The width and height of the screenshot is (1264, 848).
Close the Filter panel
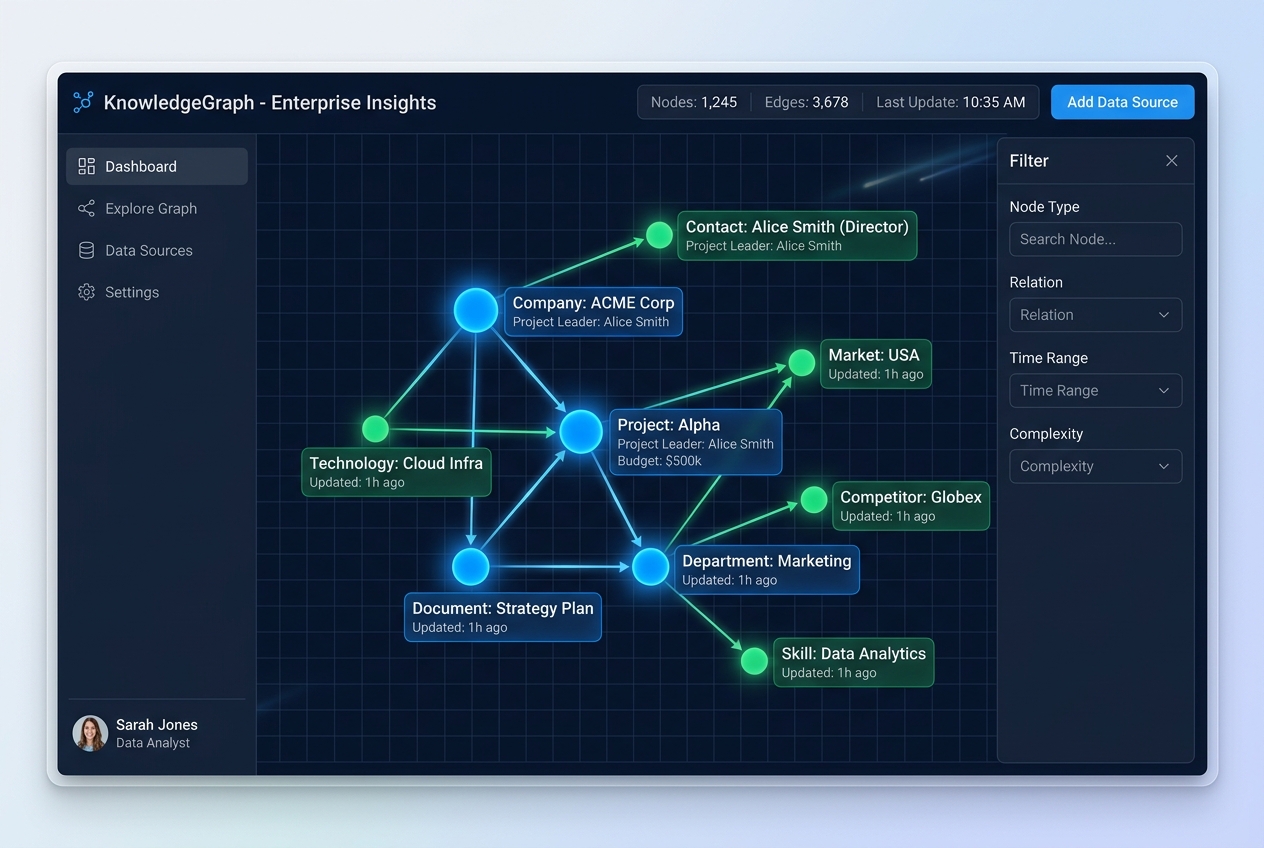pos(1172,161)
